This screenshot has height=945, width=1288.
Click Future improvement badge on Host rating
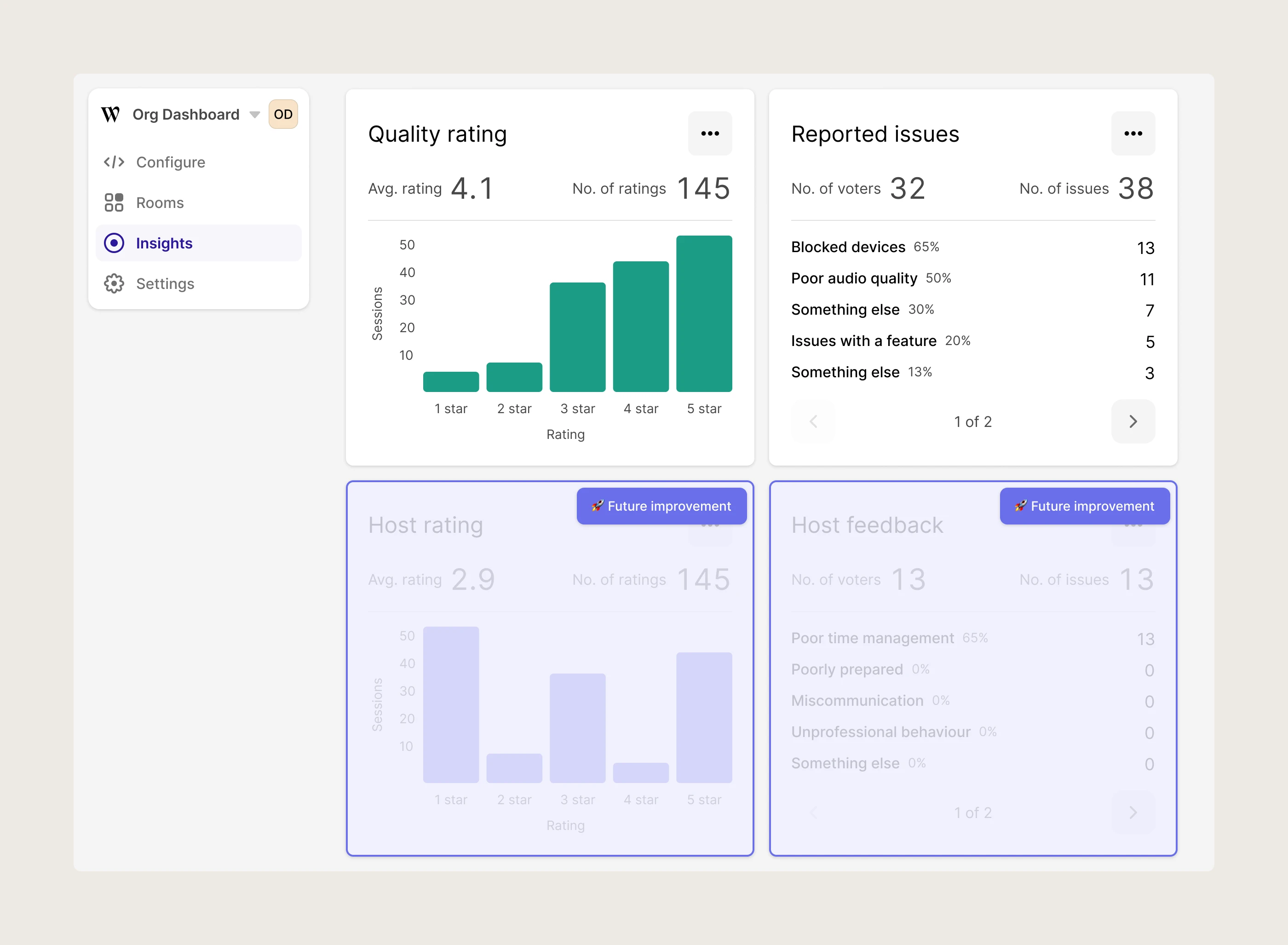tap(662, 506)
